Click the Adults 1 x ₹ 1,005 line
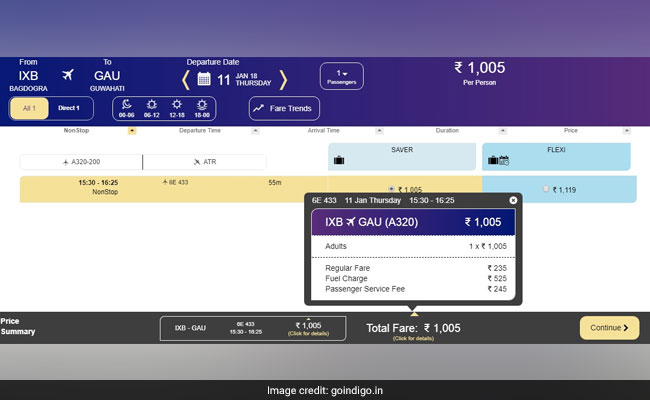 coord(416,246)
